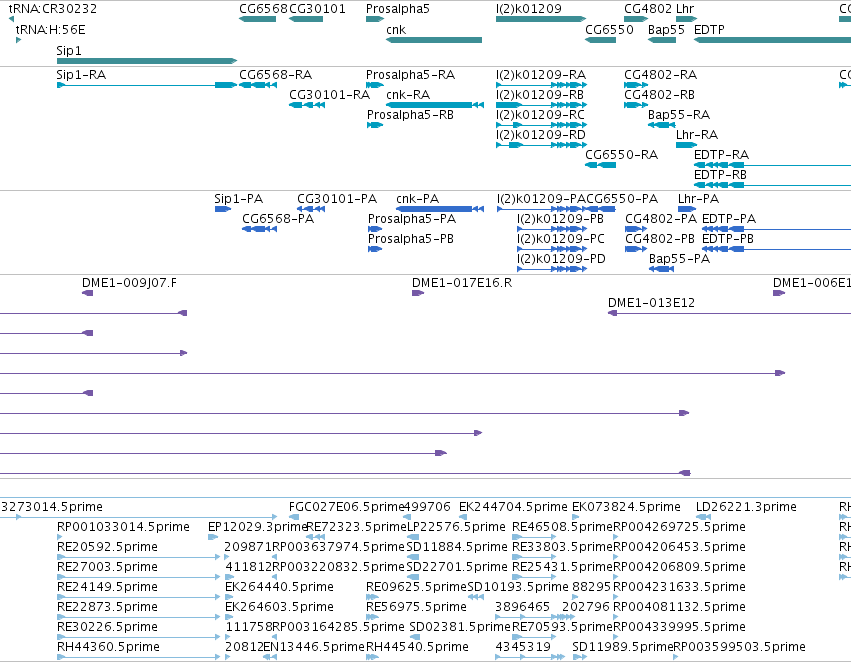The height and width of the screenshot is (662, 851).
Task: Select the CG4802-PA protein label
Action: coord(661,219)
